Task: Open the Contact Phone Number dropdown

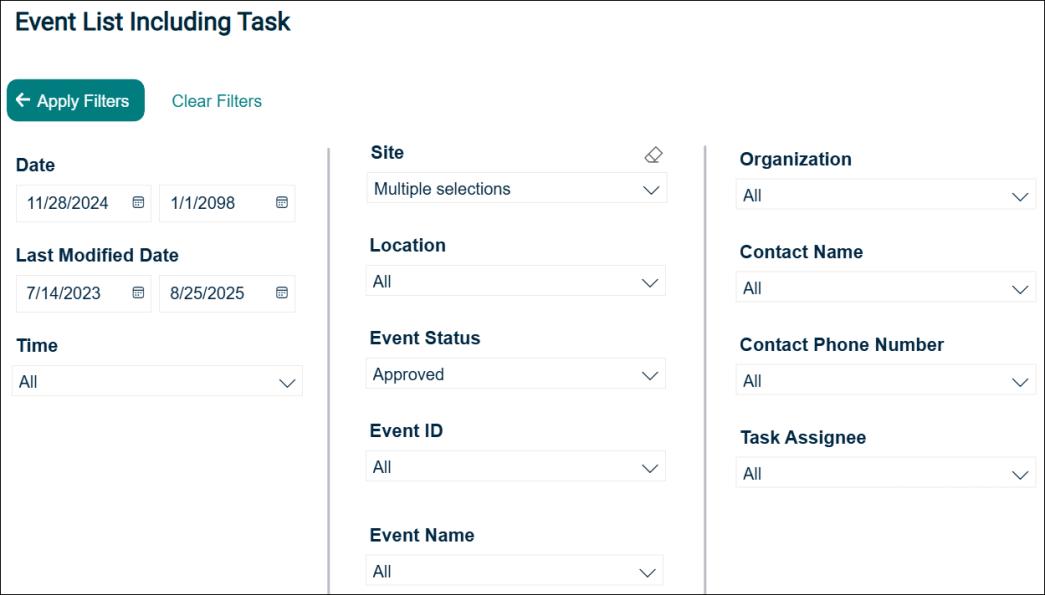Action: coord(886,380)
